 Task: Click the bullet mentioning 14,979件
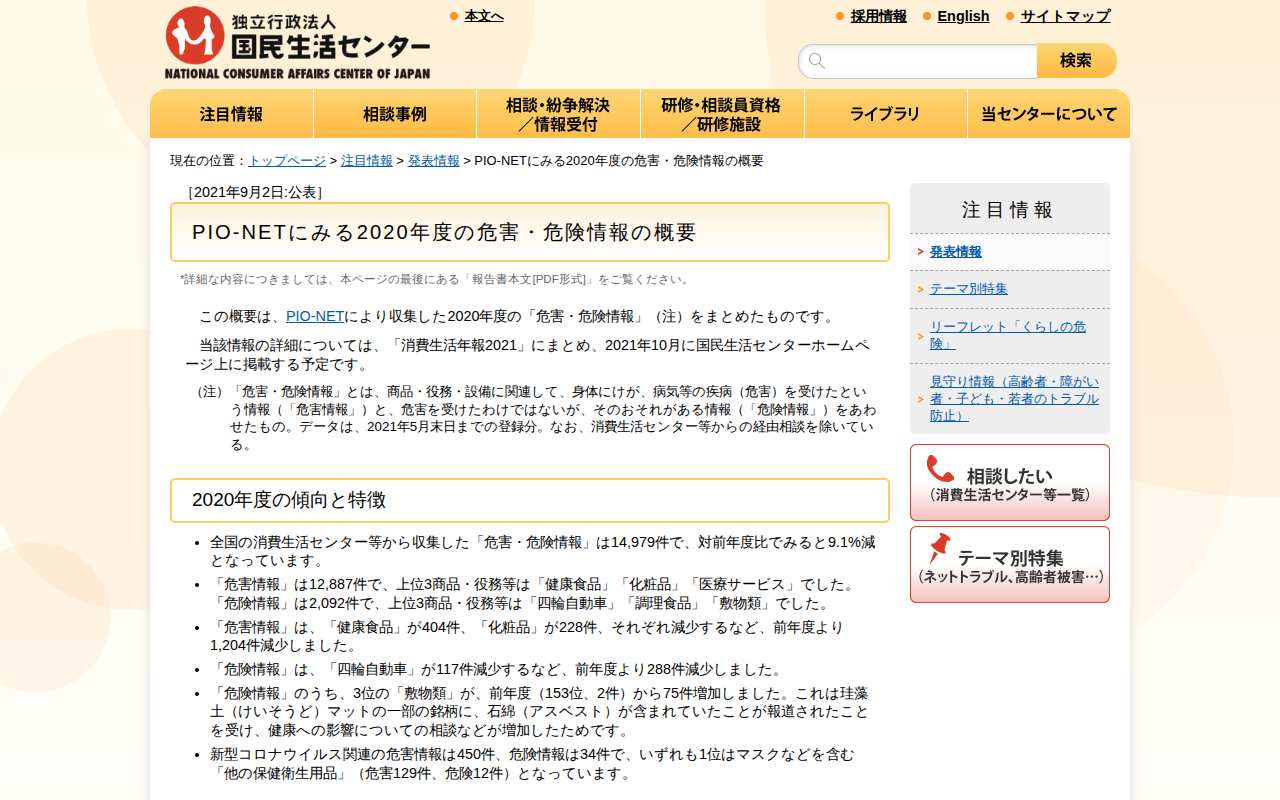542,551
